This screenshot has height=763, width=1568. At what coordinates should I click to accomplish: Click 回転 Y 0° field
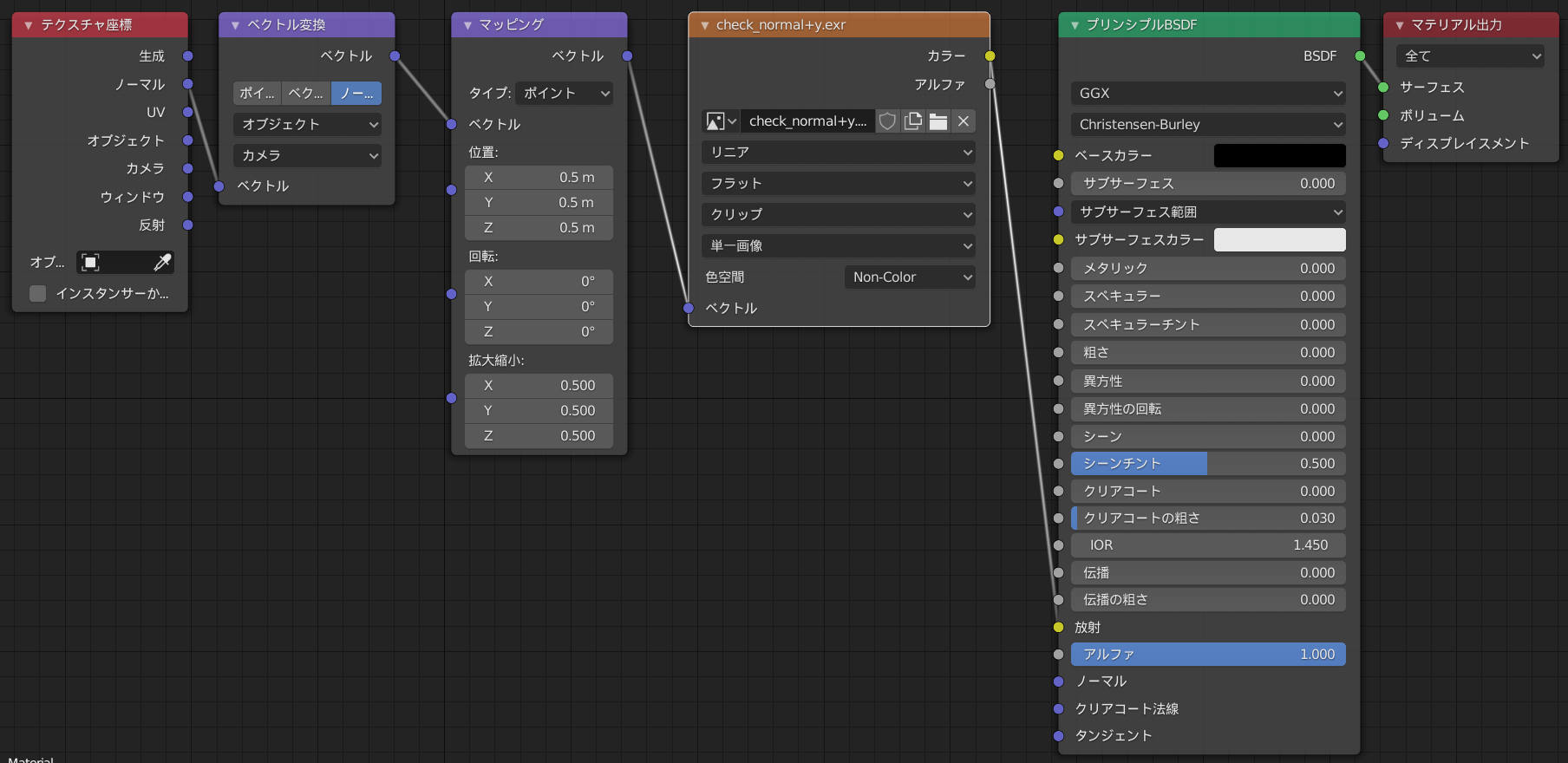539,306
